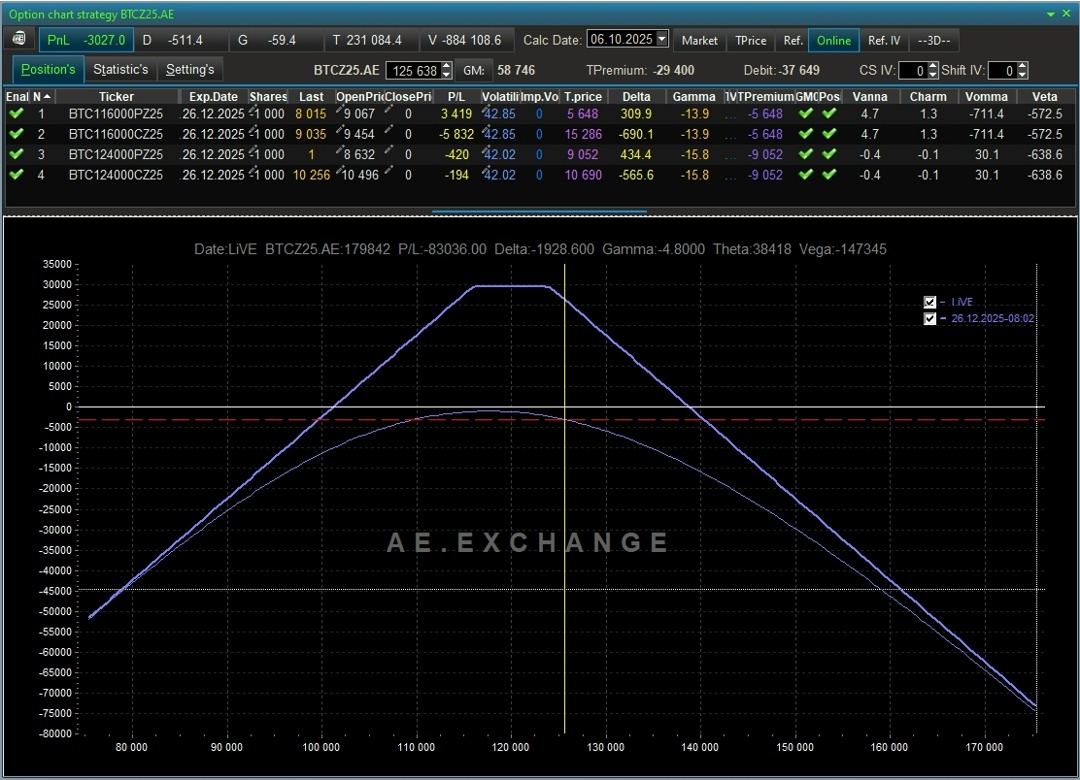Toggle Enable checkmark for BTC124000PZ25
Viewport: 1080px width, 780px height.
click(16, 154)
